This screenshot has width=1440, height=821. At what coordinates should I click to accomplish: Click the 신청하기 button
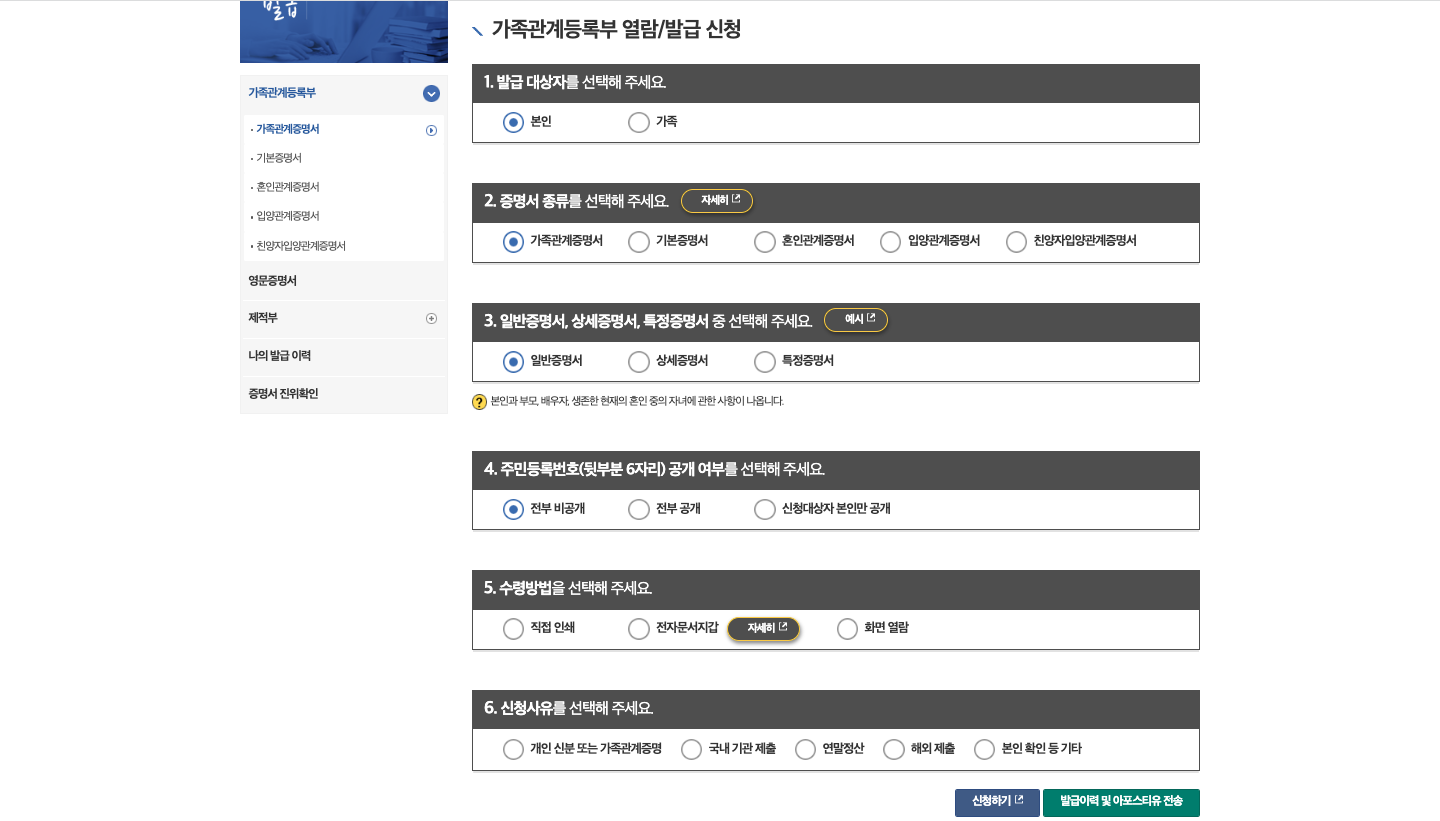pyautogui.click(x=997, y=802)
